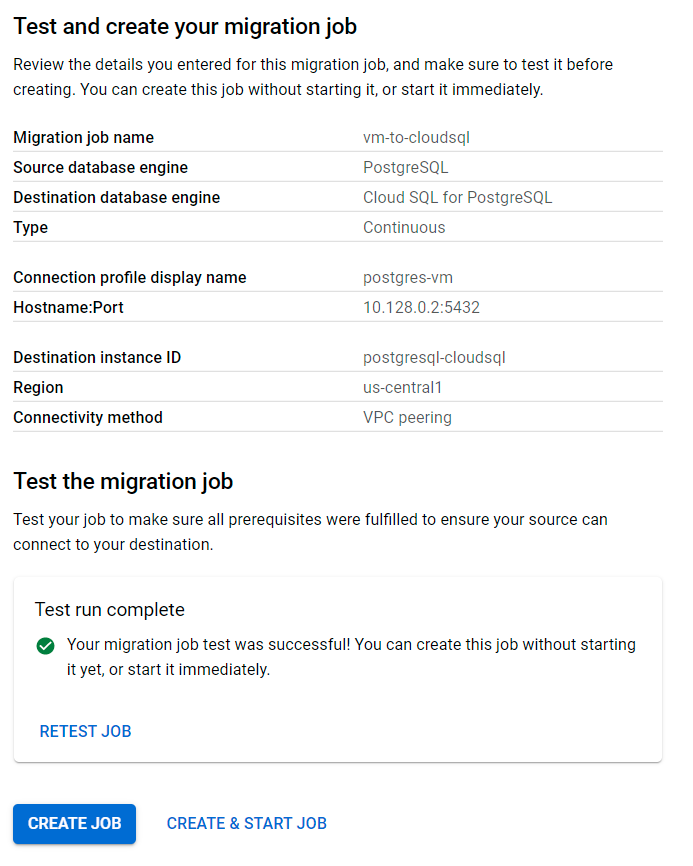Select CREATE & START JOB
The height and width of the screenshot is (866, 693).
tap(246, 823)
